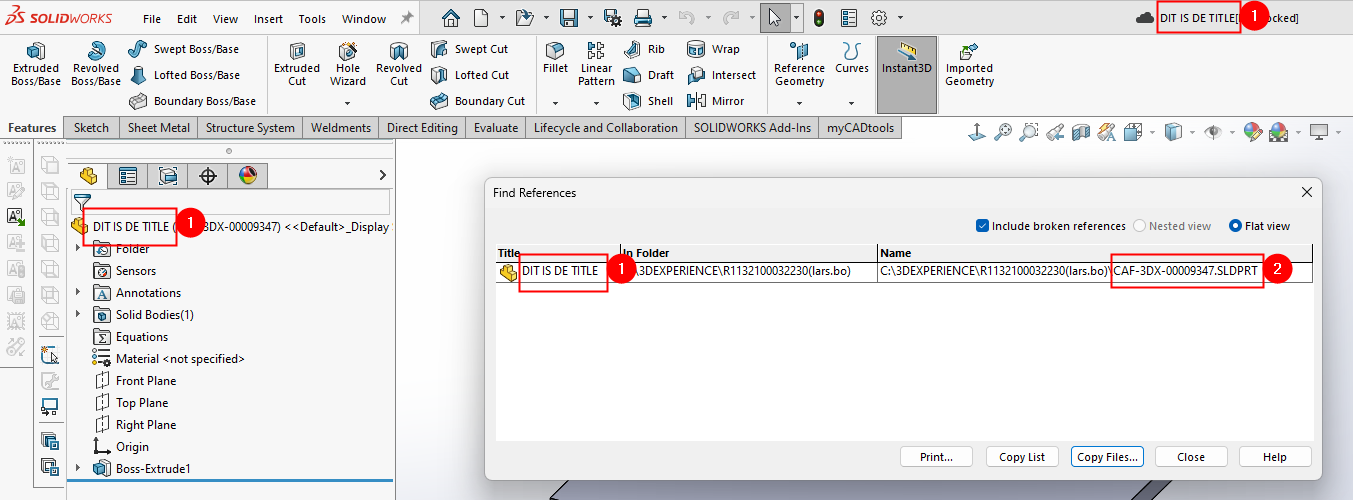Switch to the Evaluate tab

[x=496, y=128]
